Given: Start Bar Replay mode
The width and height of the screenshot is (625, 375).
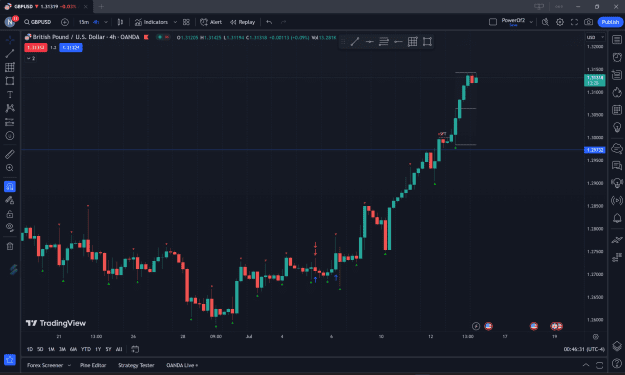Looking at the screenshot, I should 242,22.
